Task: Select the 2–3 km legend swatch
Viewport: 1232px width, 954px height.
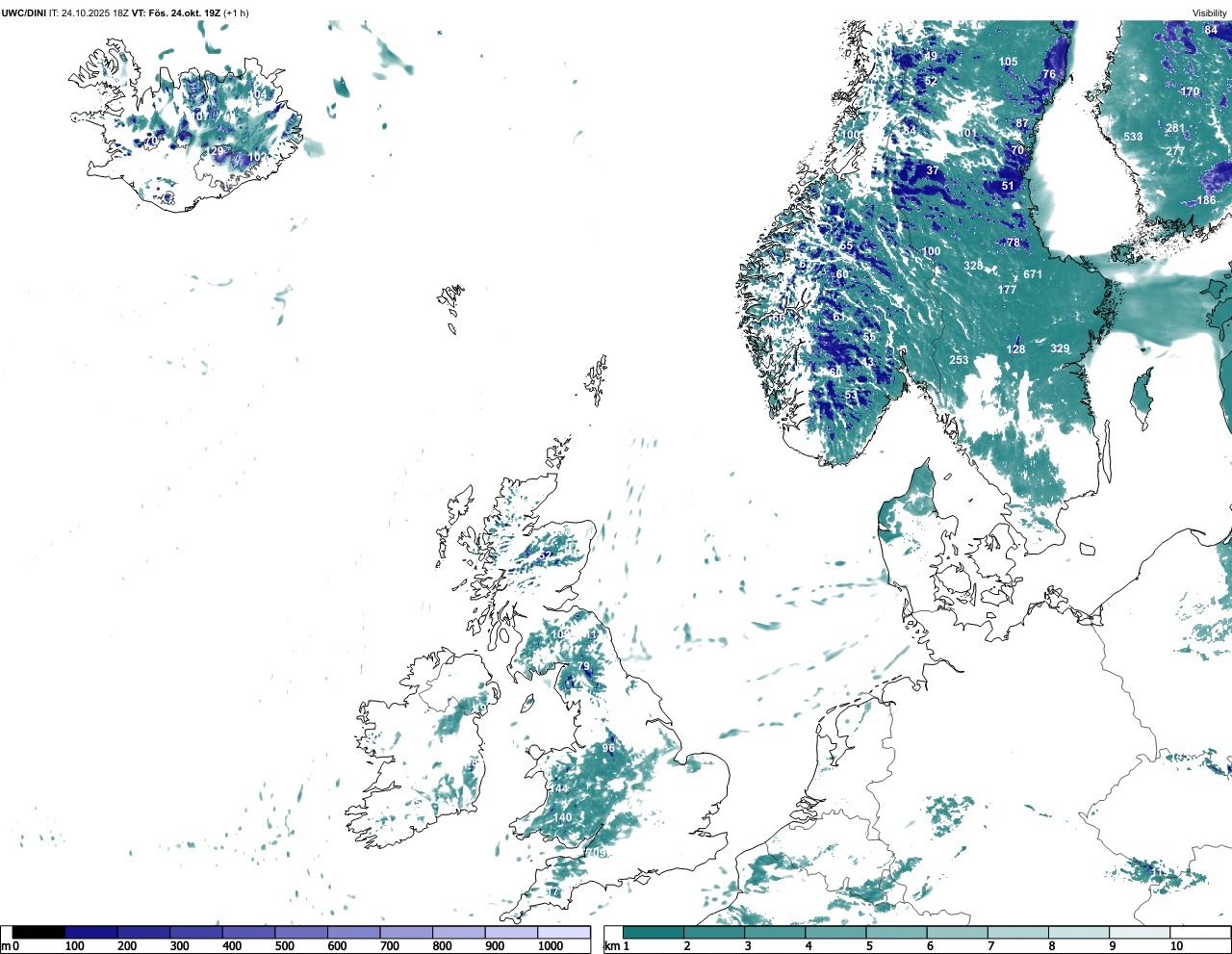Action: [714, 932]
